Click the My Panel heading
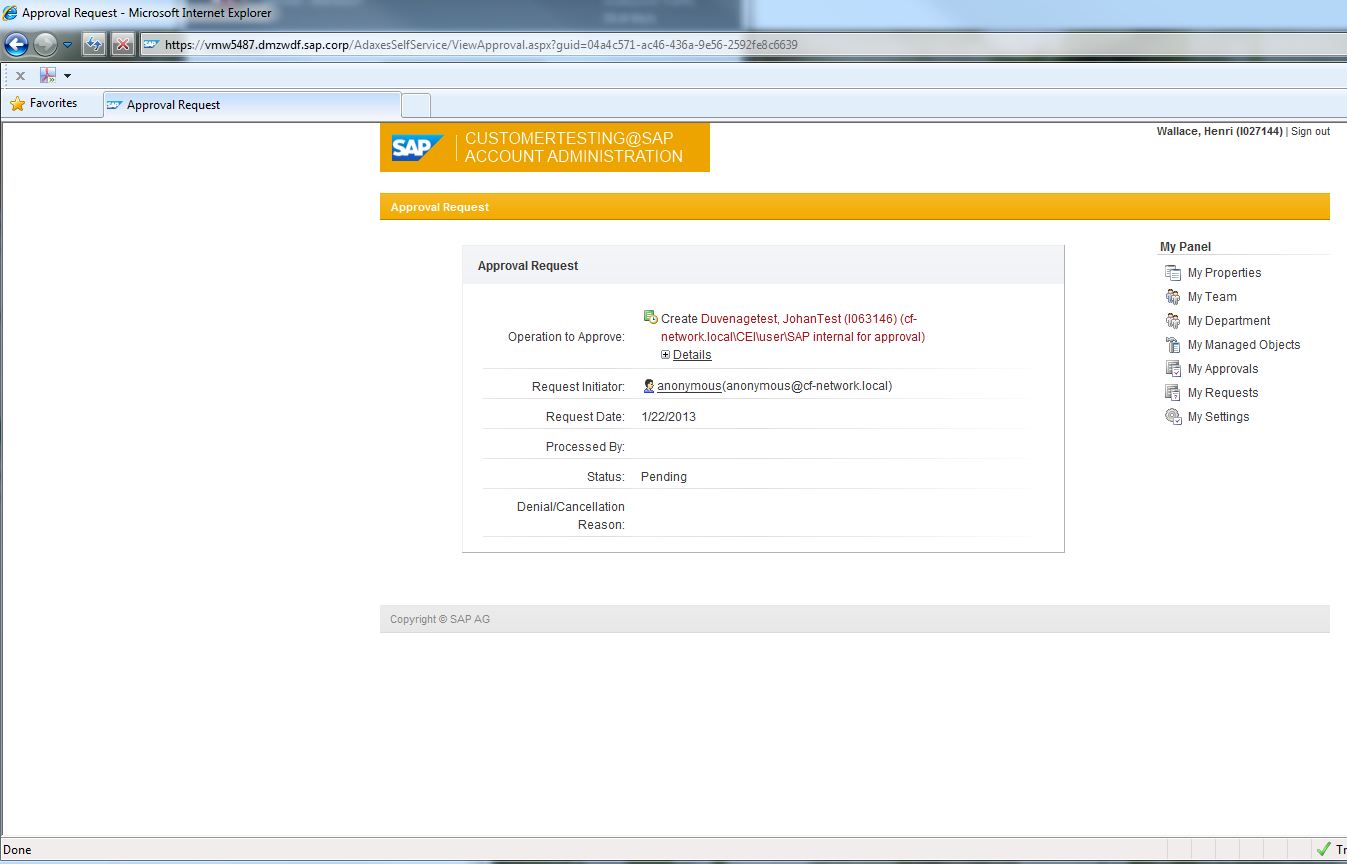The image size is (1347, 864). coord(1185,247)
